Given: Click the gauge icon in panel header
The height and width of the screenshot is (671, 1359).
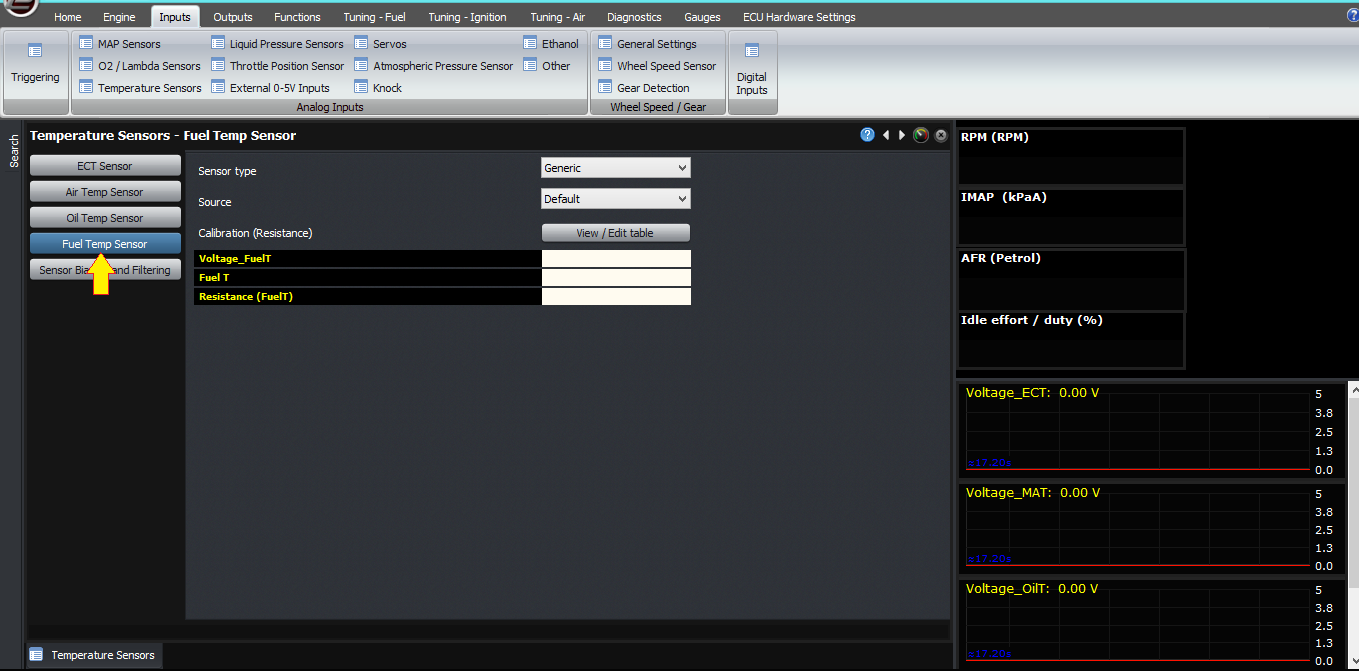Looking at the screenshot, I should tap(921, 135).
